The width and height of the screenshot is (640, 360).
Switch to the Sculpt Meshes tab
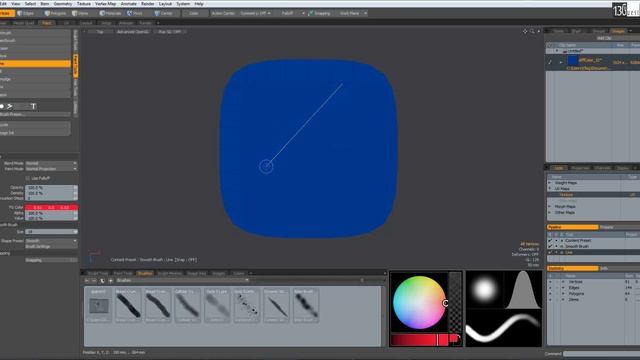tap(169, 273)
